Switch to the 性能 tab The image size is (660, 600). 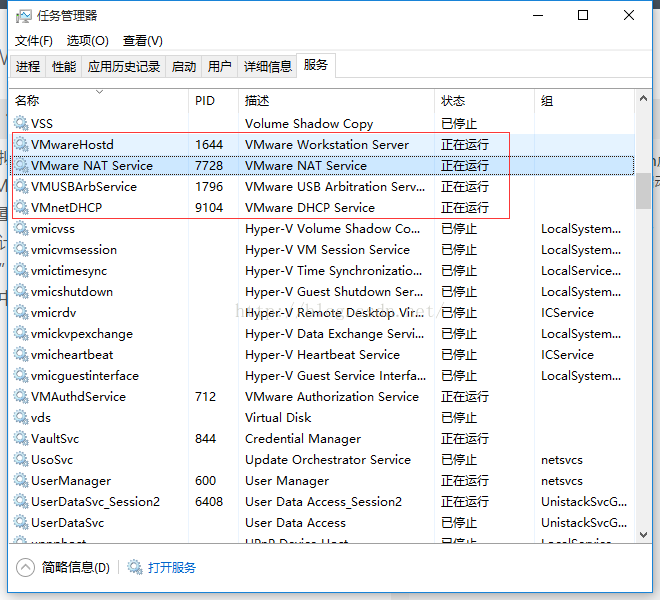[x=64, y=67]
